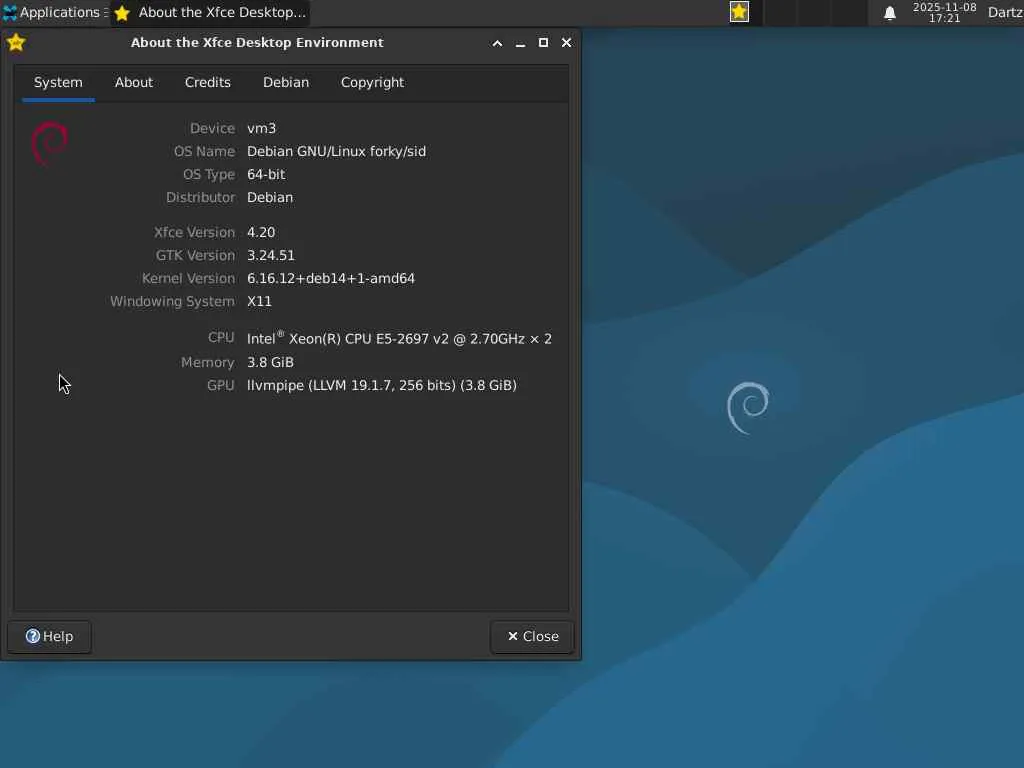Switch to the Credits tab
The height and width of the screenshot is (768, 1024).
(x=208, y=82)
